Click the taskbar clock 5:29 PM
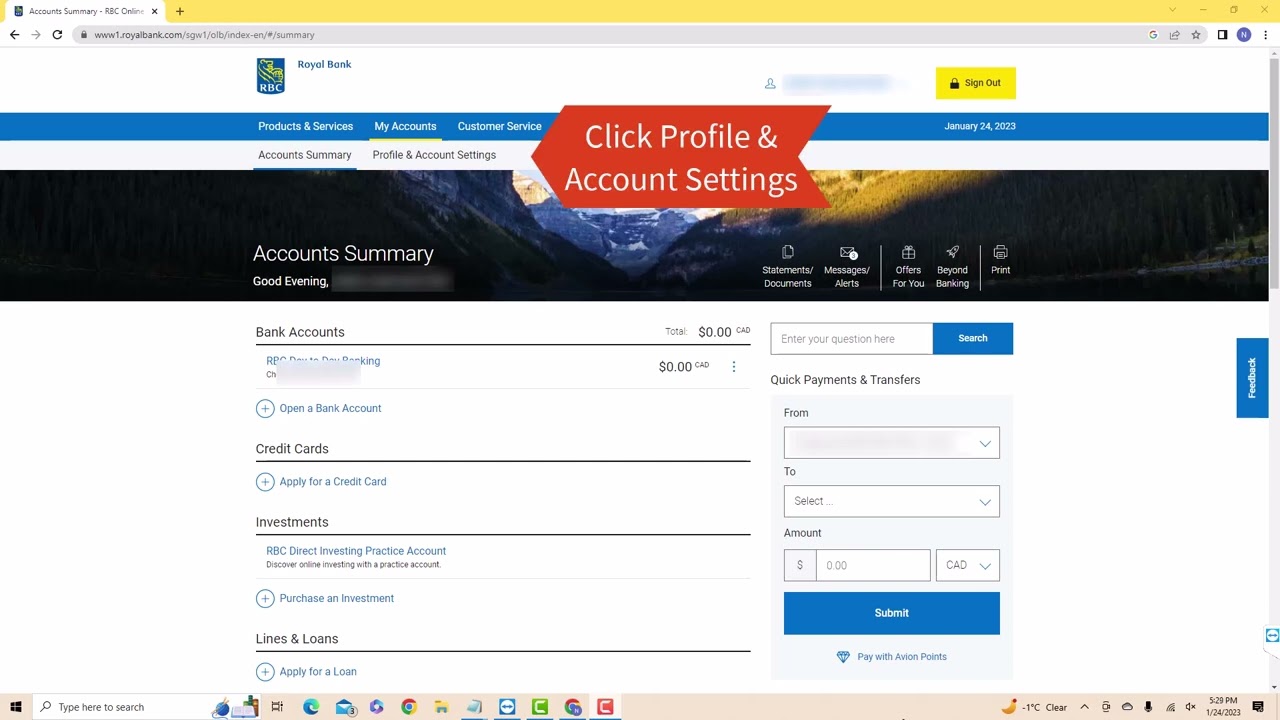 tap(1223, 707)
